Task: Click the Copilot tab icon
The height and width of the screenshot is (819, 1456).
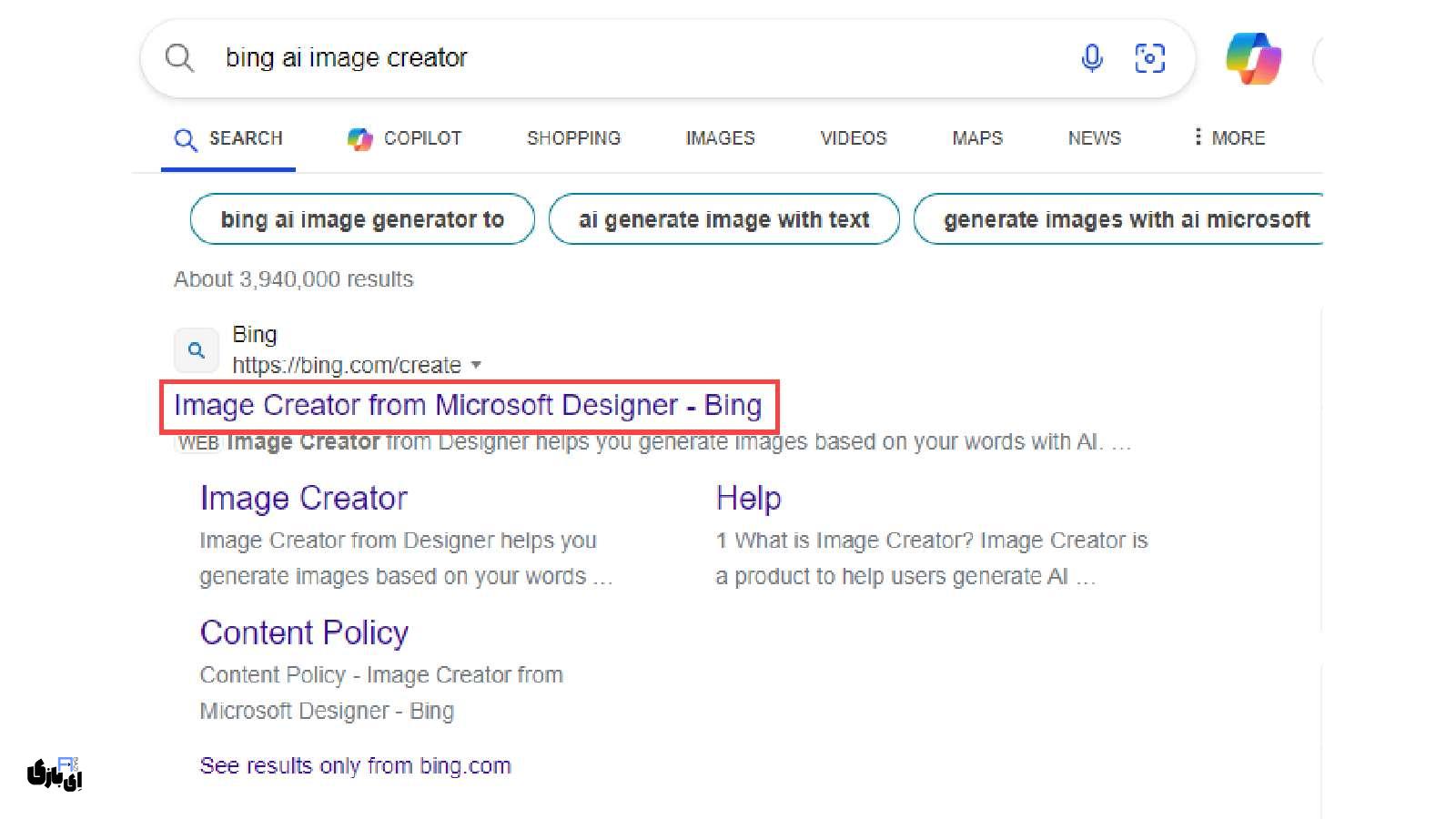Action: click(x=359, y=138)
